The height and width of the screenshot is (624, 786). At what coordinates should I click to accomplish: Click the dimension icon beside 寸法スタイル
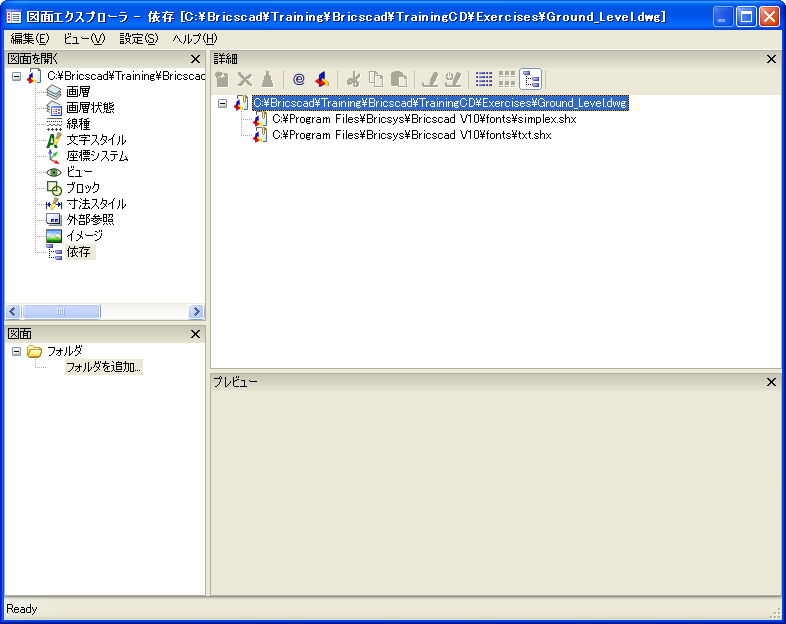coord(54,204)
